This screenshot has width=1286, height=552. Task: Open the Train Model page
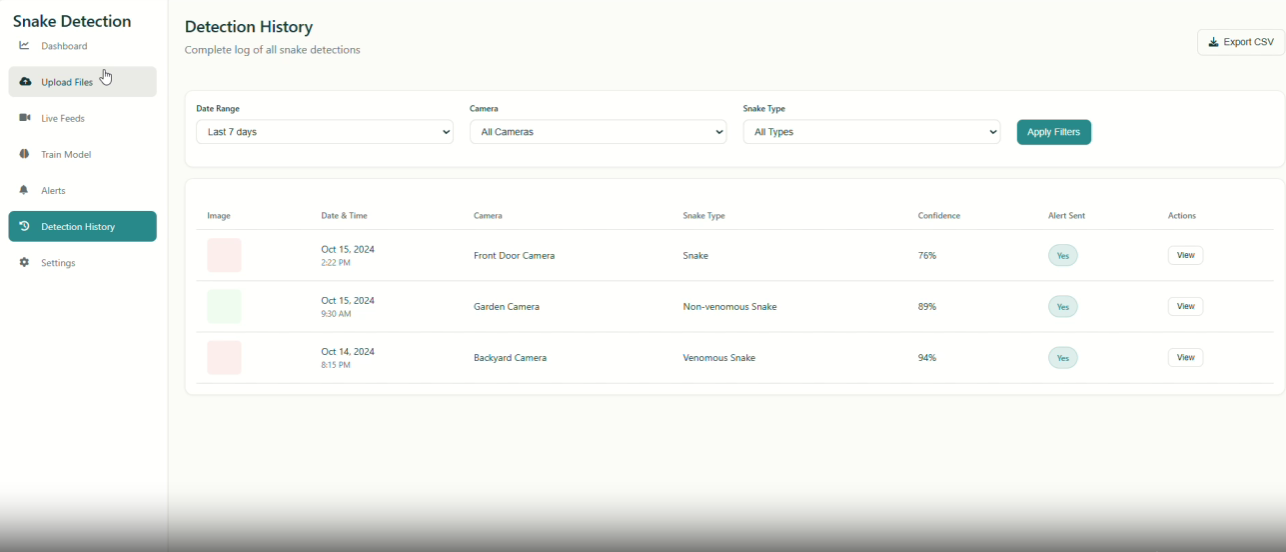point(66,154)
